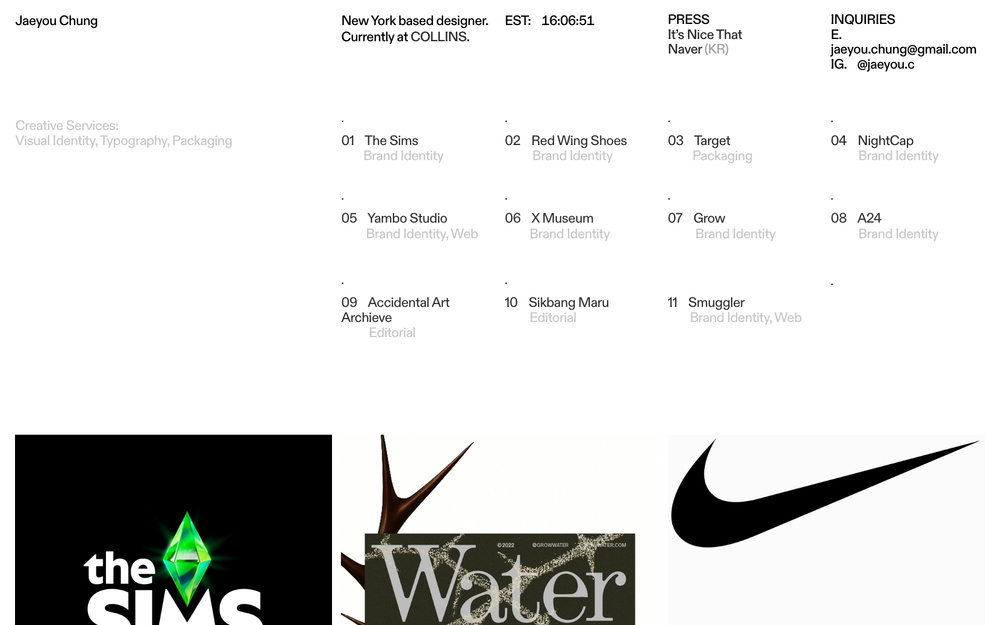Open The Sims project link
Screen dimensions: 1000x625
click(x=391, y=141)
